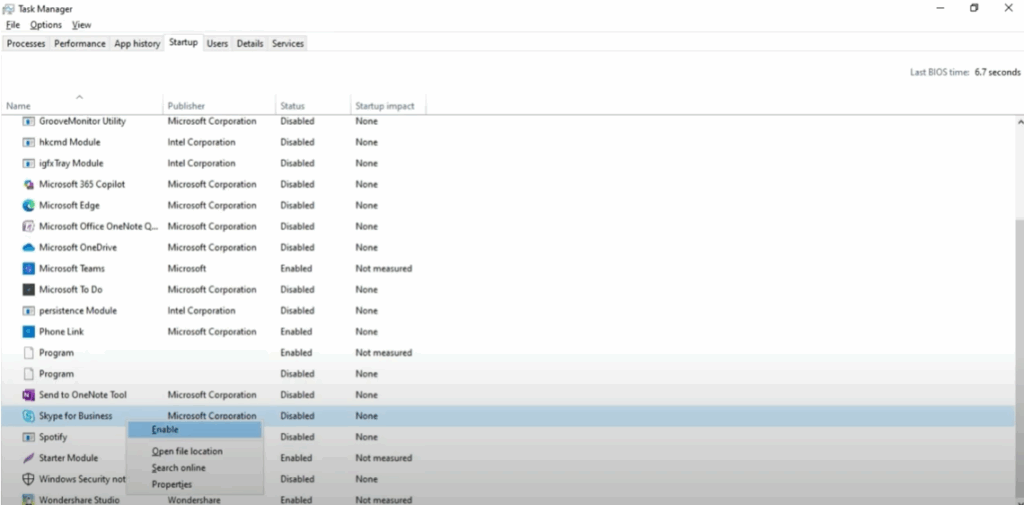The height and width of the screenshot is (505, 1024).
Task: Sort by the Publisher column header
Action: [x=219, y=106]
